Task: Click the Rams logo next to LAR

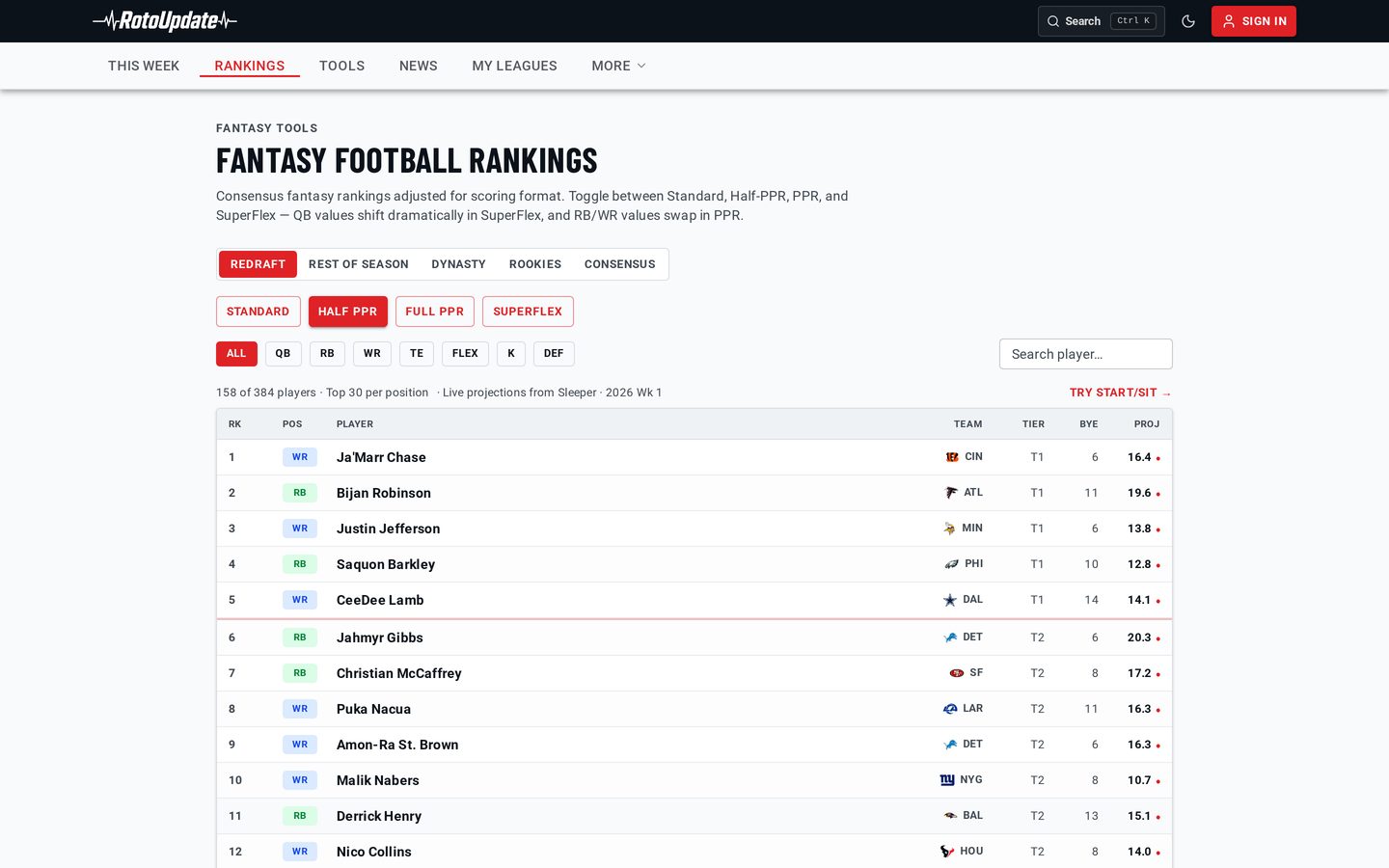Action: pos(950,709)
